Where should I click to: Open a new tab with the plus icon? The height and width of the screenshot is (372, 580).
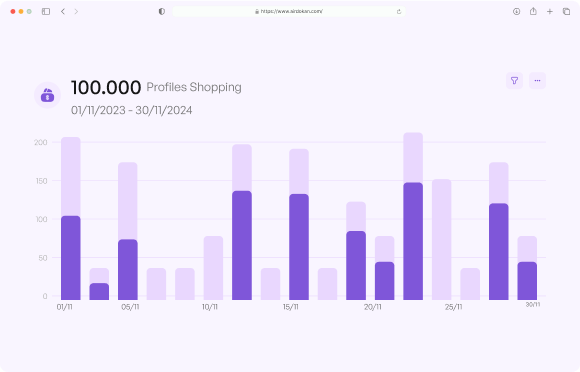tap(550, 11)
